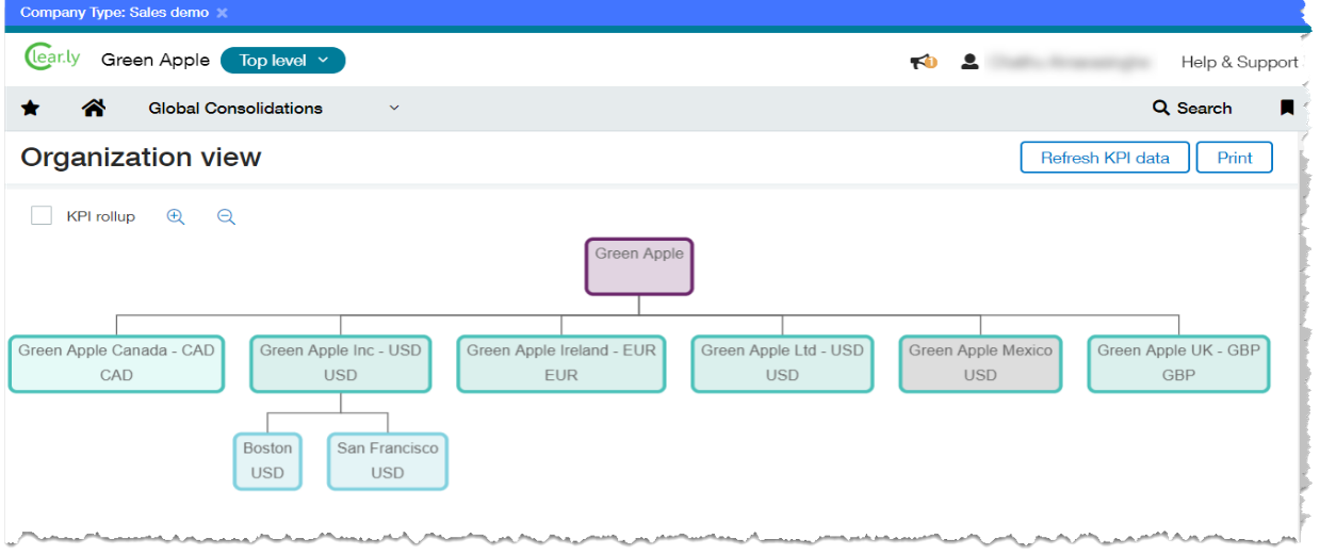Zoom in on the organization chart

click(x=176, y=217)
